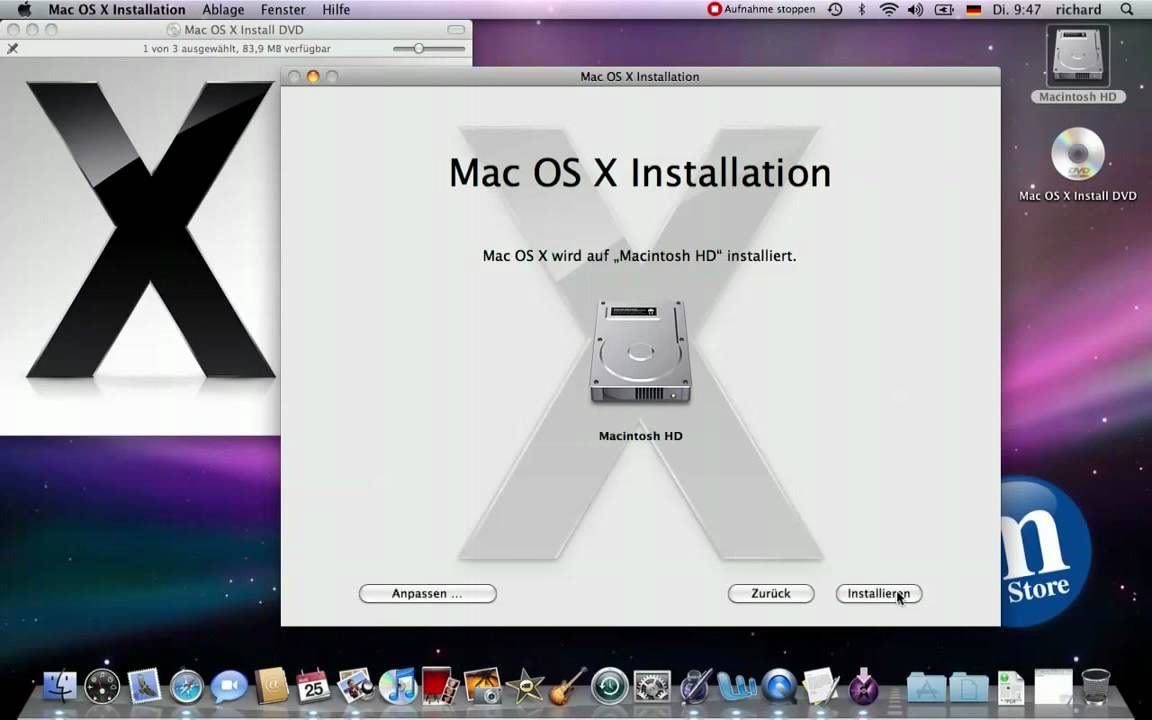Open battery status menu
This screenshot has height=720, width=1152.
click(943, 10)
